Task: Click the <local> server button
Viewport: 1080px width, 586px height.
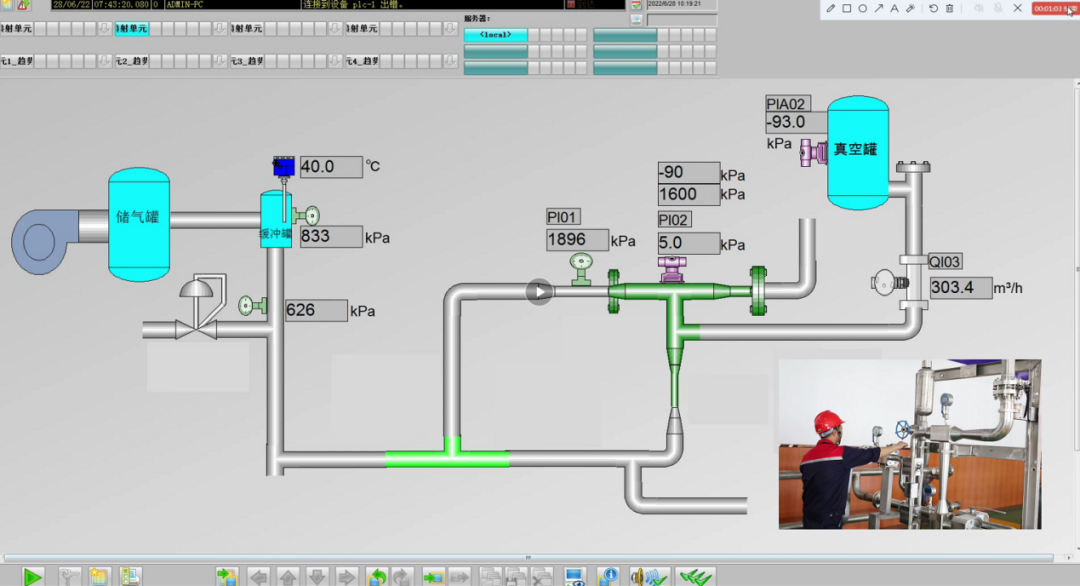Action: (x=495, y=35)
